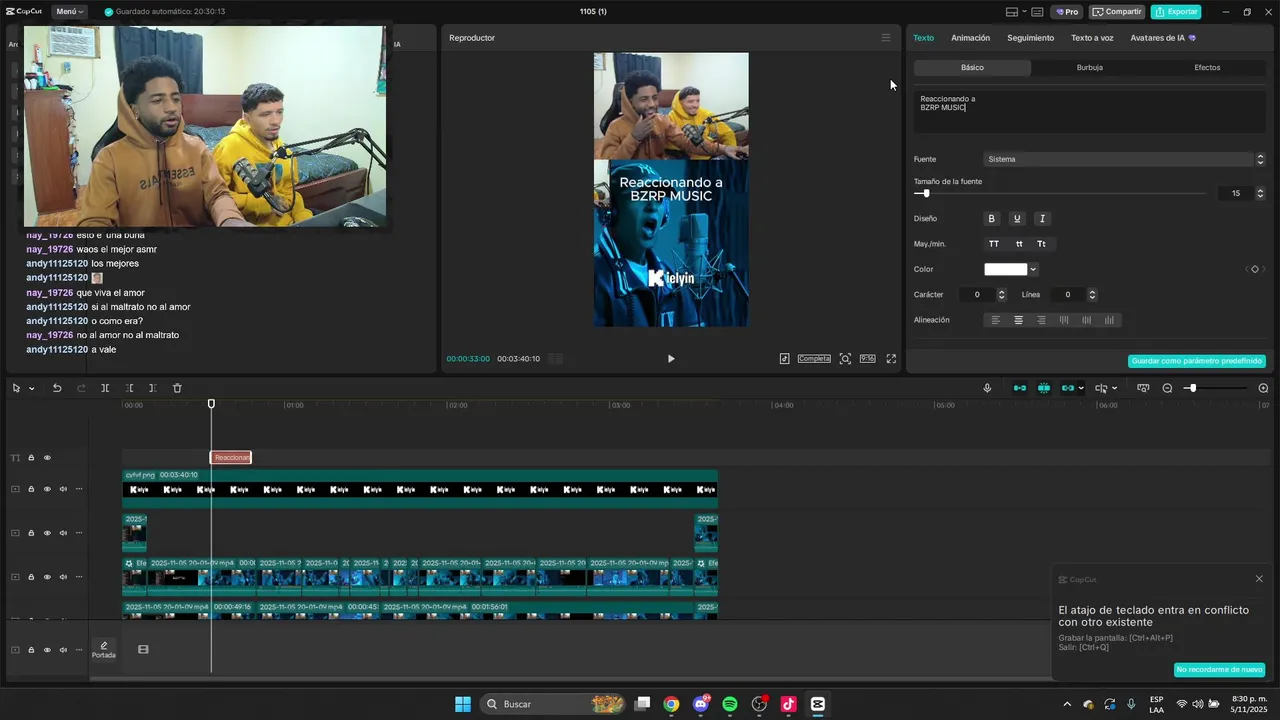Split the clip at the playhead

(105, 388)
